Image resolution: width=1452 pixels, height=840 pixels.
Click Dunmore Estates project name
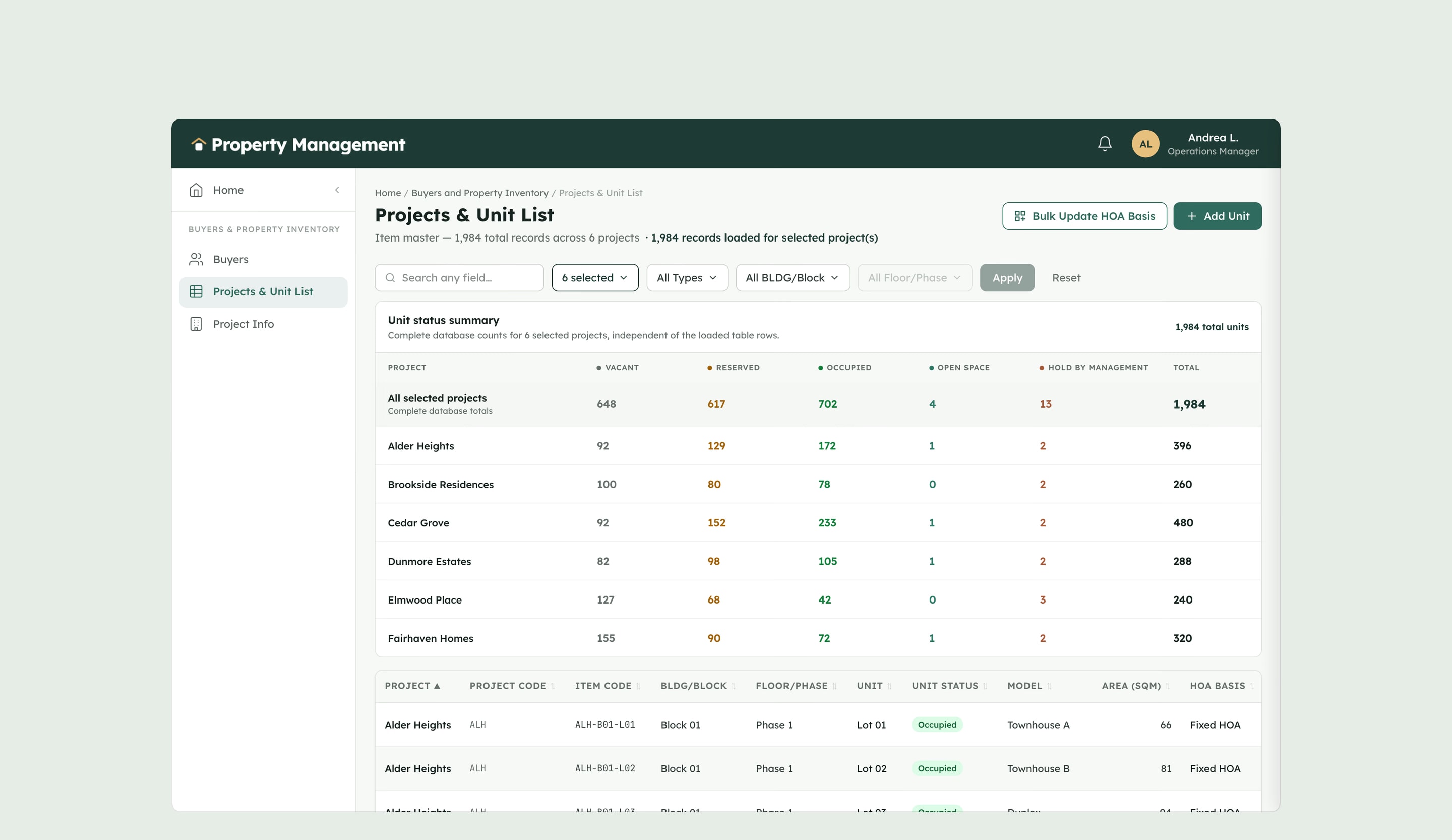point(429,561)
